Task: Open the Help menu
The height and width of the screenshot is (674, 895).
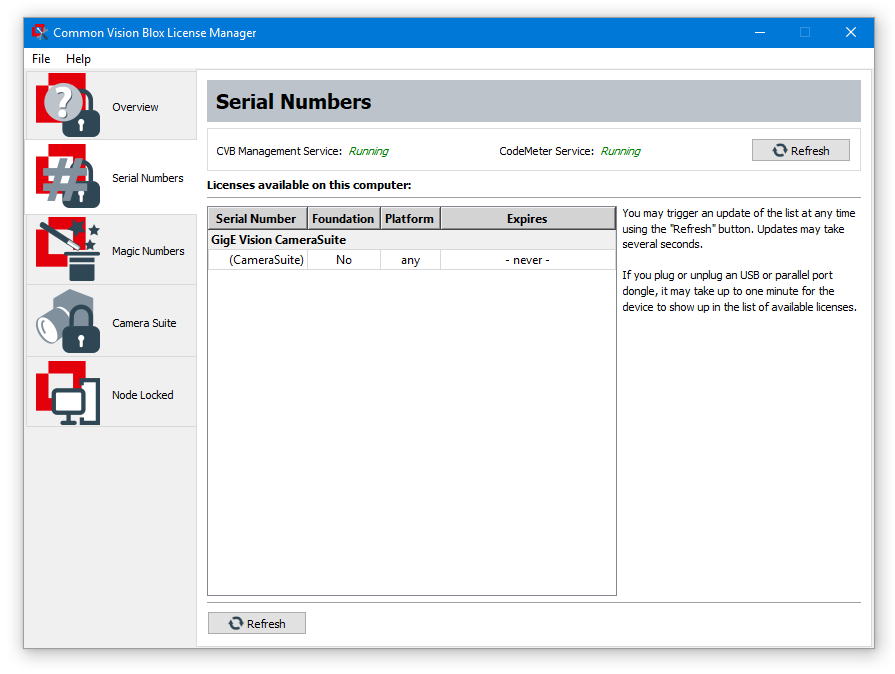Action: (x=78, y=59)
